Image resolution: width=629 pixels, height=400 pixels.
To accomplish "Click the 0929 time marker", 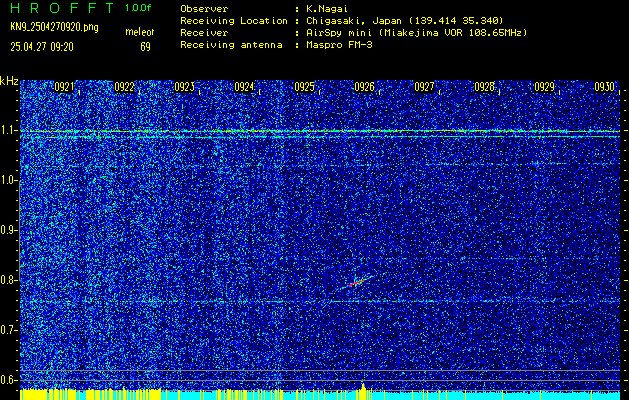I will click(x=544, y=87).
